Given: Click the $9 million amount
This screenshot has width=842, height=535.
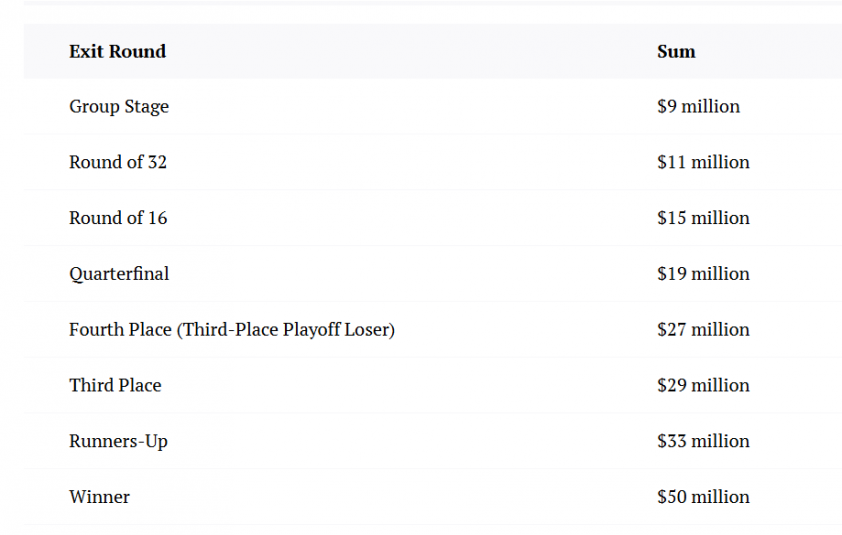Looking at the screenshot, I should pos(698,106).
